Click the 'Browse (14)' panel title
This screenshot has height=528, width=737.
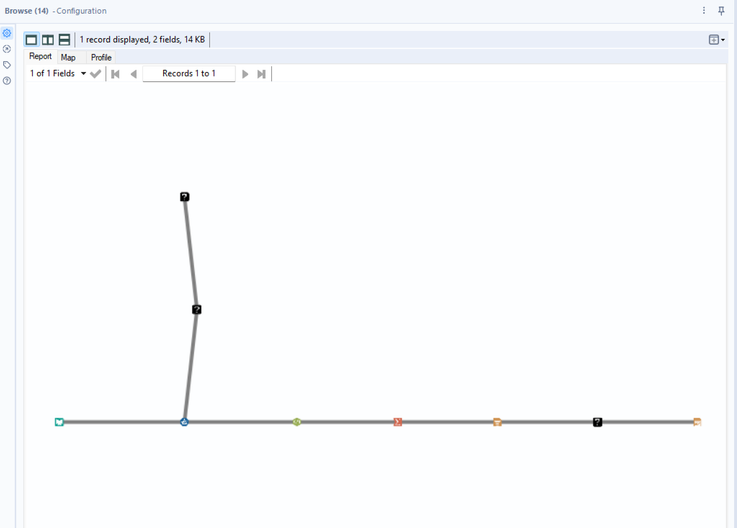[x=26, y=11]
